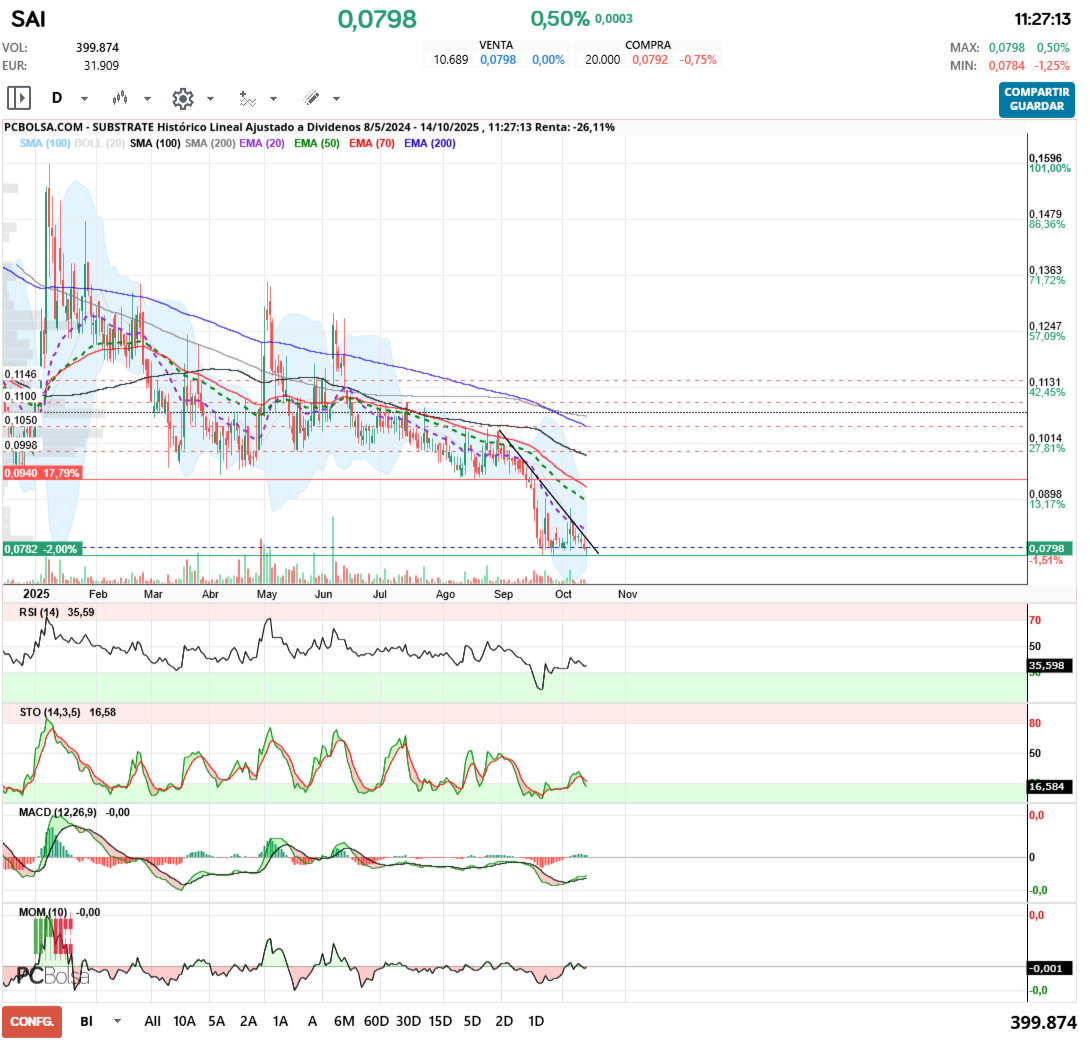Expand the chart type dropdown arrow
The image size is (1090, 1043).
(147, 99)
